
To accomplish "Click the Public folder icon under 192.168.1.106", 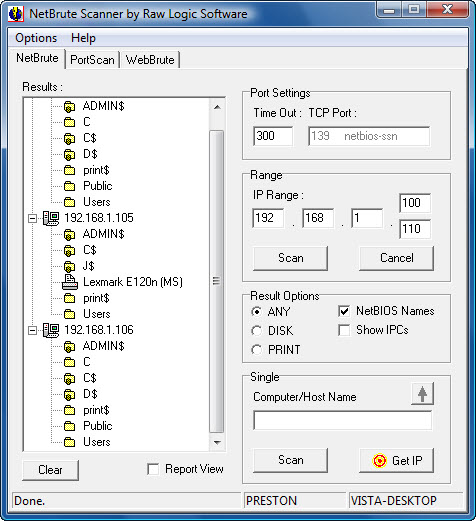I will click(x=69, y=426).
